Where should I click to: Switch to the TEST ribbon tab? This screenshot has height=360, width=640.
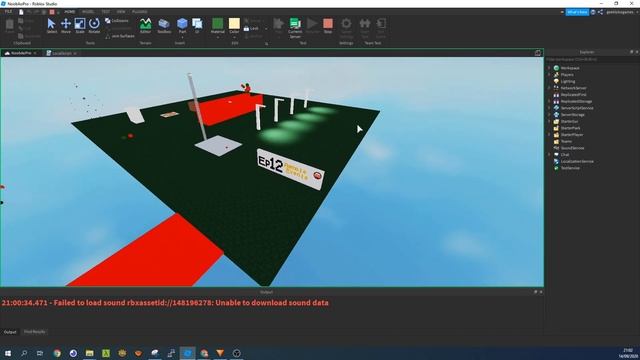click(106, 12)
